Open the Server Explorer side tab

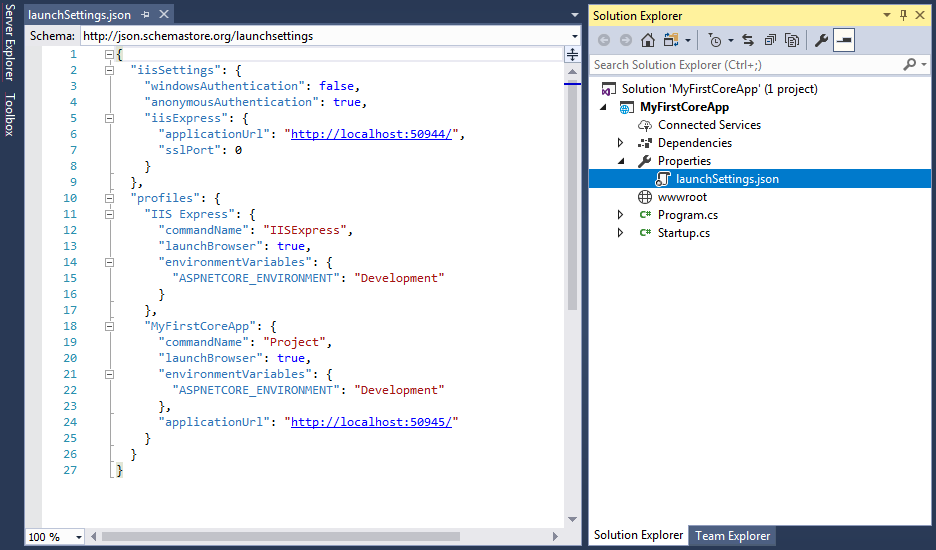click(x=10, y=42)
